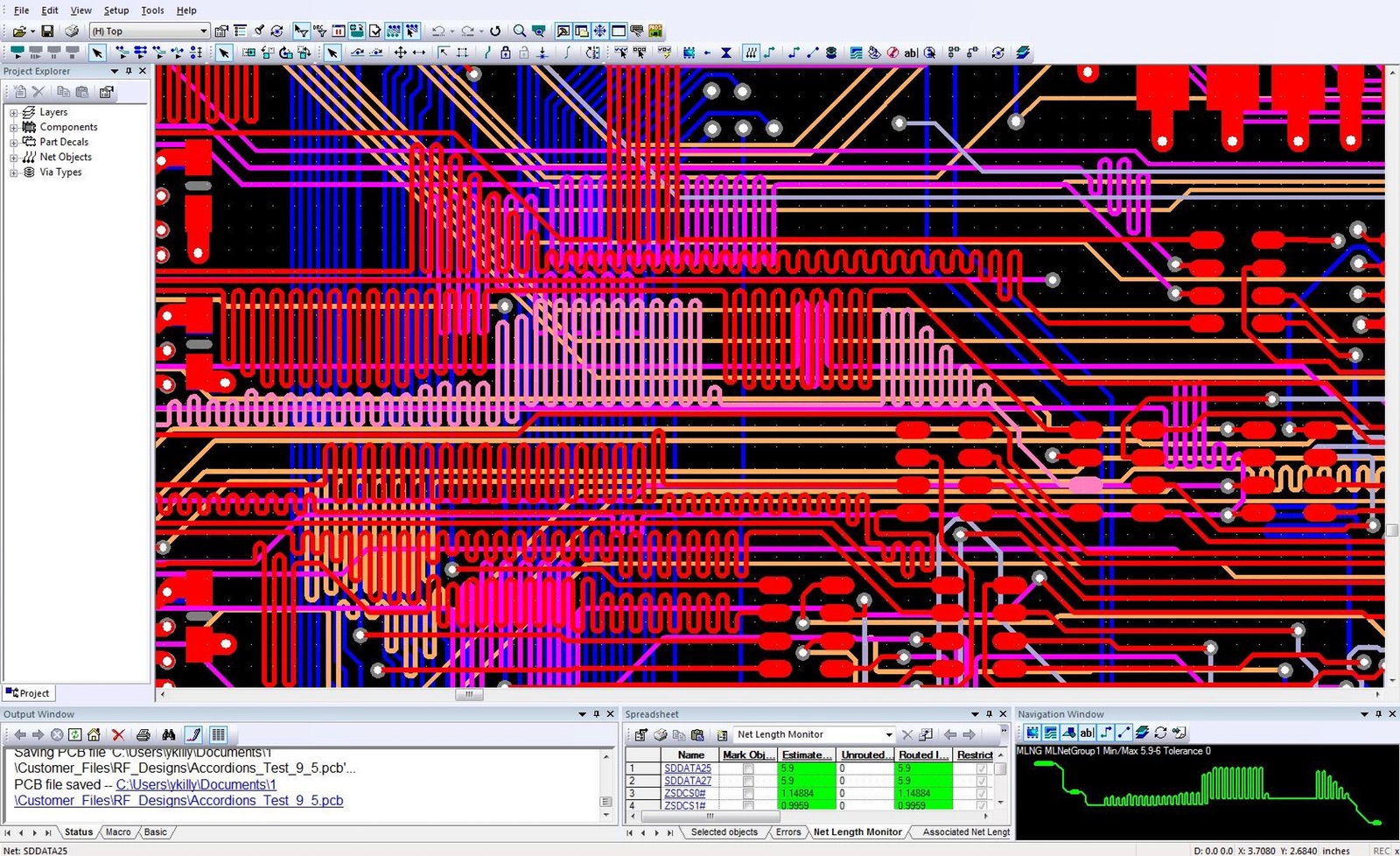This screenshot has height=856, width=1400.
Task: Expand the Net Objects tree node
Action: (x=14, y=158)
